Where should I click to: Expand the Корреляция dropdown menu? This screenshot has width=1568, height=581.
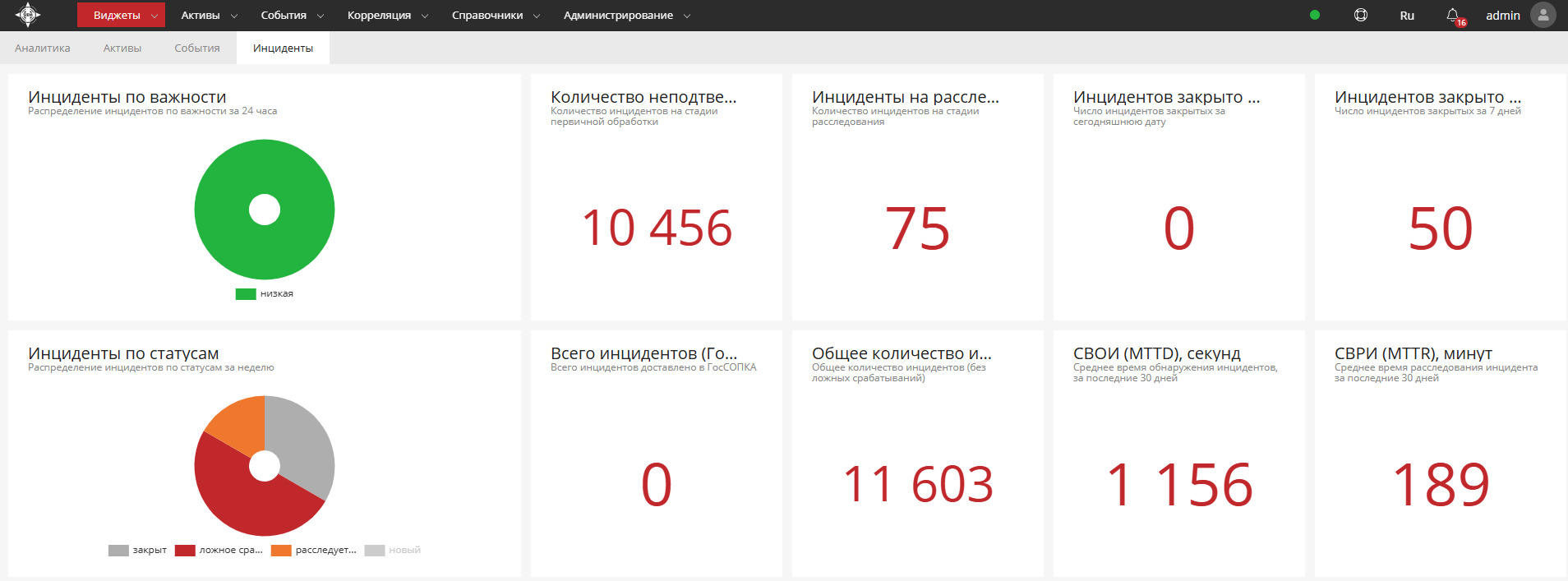(387, 16)
